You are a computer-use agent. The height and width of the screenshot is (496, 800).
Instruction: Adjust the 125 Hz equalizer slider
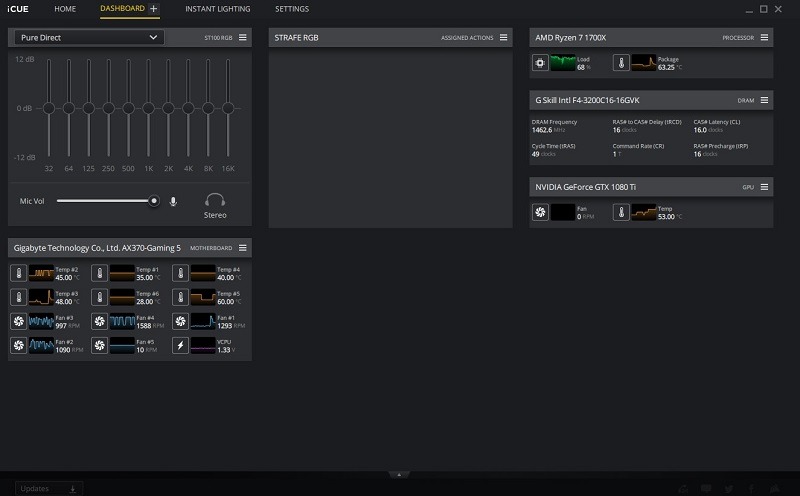click(89, 108)
